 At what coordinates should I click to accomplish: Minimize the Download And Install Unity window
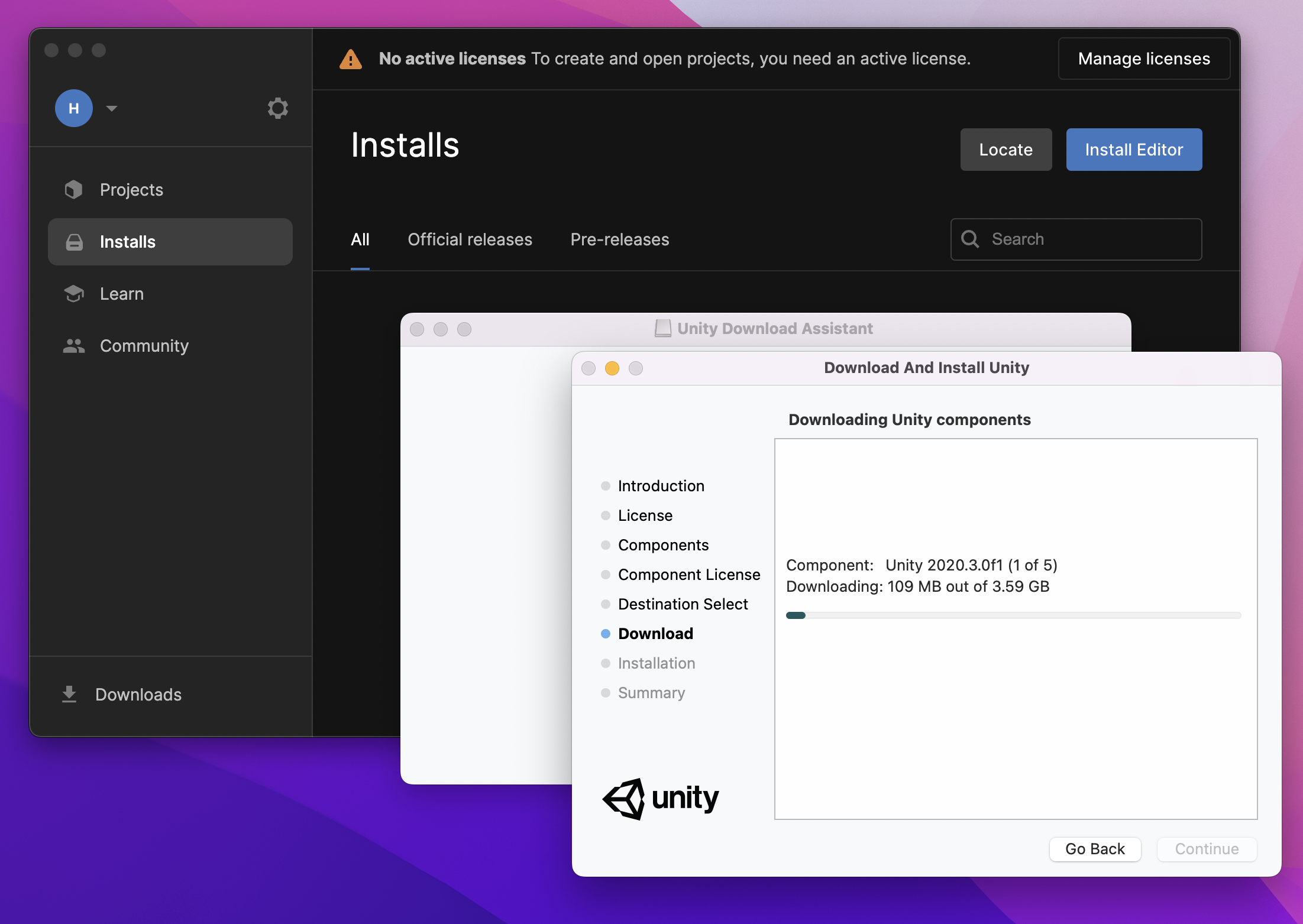coord(612,368)
